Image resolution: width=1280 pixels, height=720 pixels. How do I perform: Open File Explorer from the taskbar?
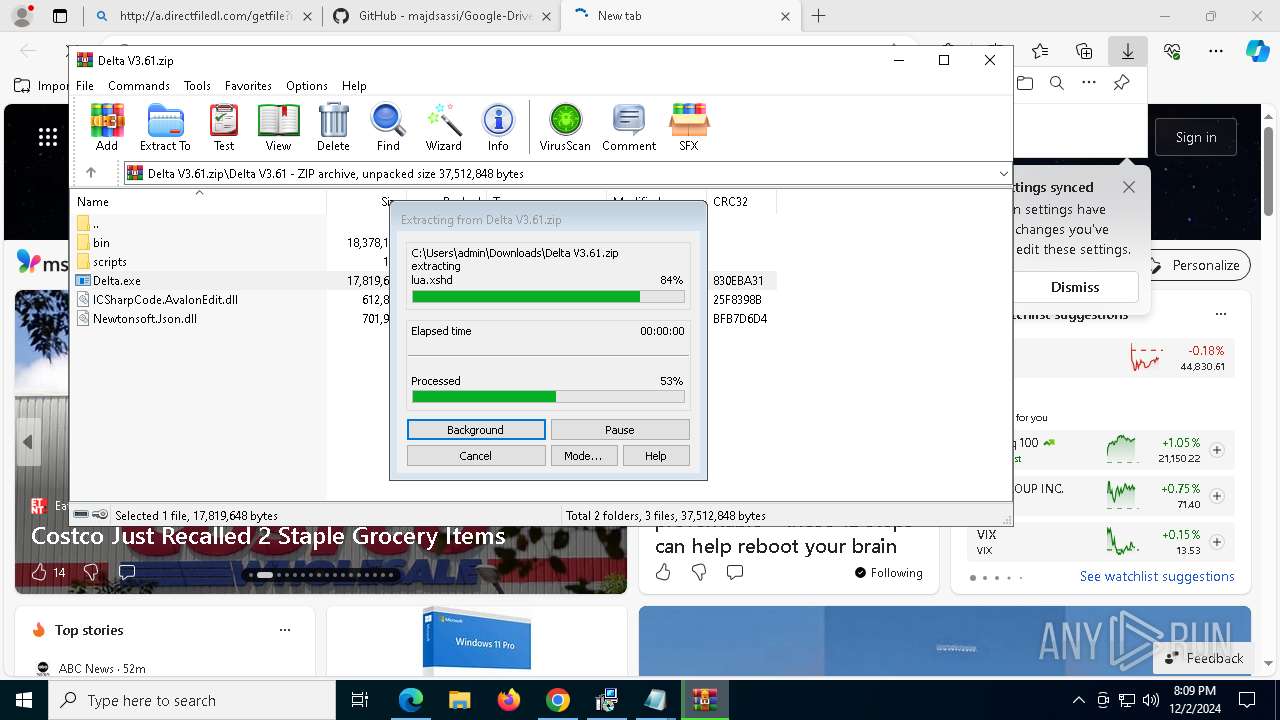(460, 700)
